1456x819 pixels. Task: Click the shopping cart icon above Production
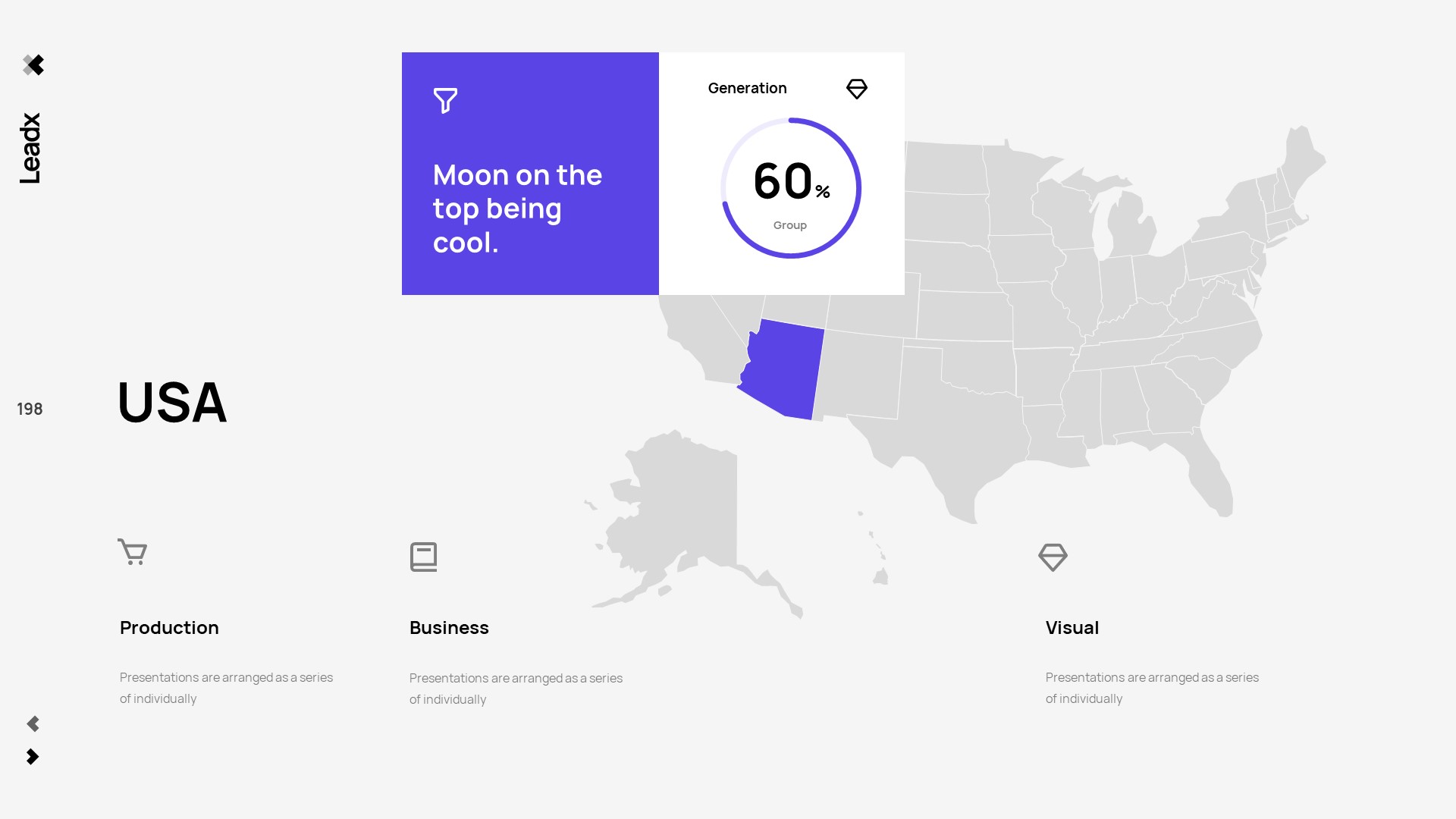pos(133,552)
